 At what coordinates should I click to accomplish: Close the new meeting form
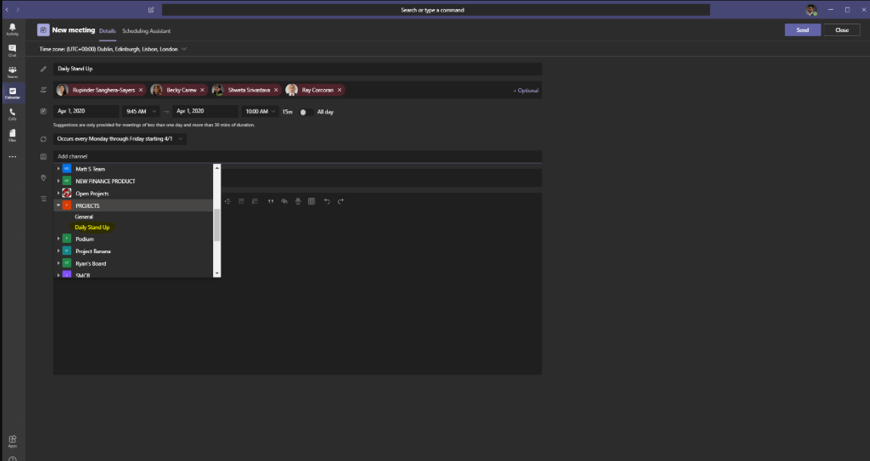click(x=842, y=30)
